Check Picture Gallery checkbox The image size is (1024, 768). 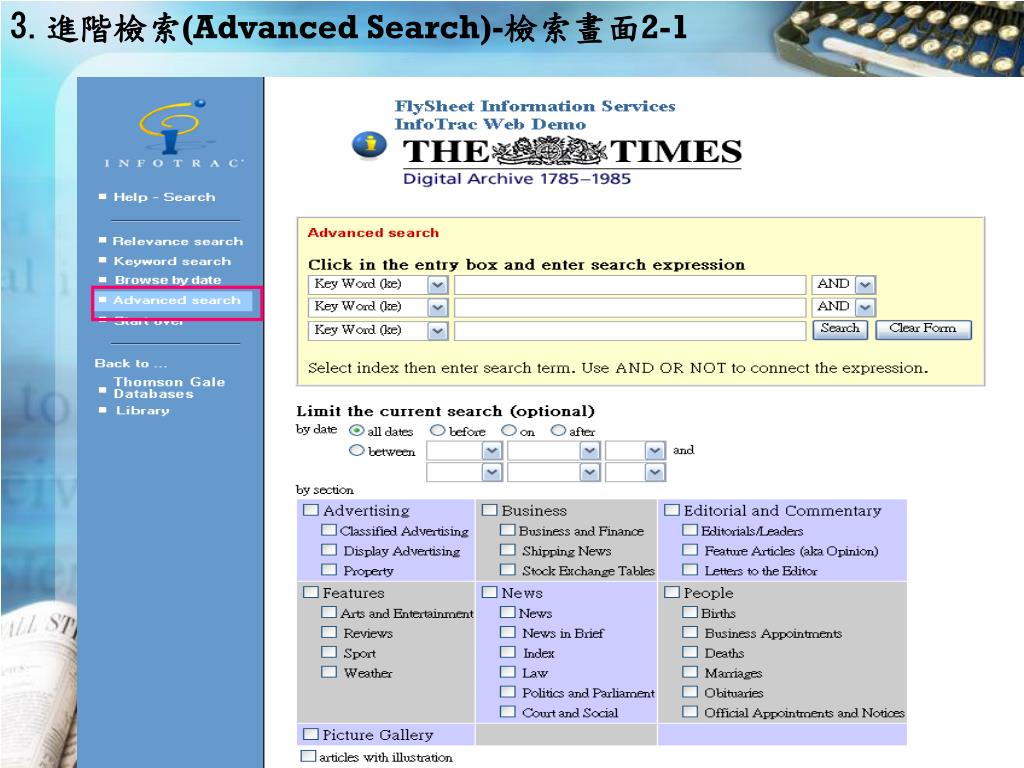click(x=311, y=734)
